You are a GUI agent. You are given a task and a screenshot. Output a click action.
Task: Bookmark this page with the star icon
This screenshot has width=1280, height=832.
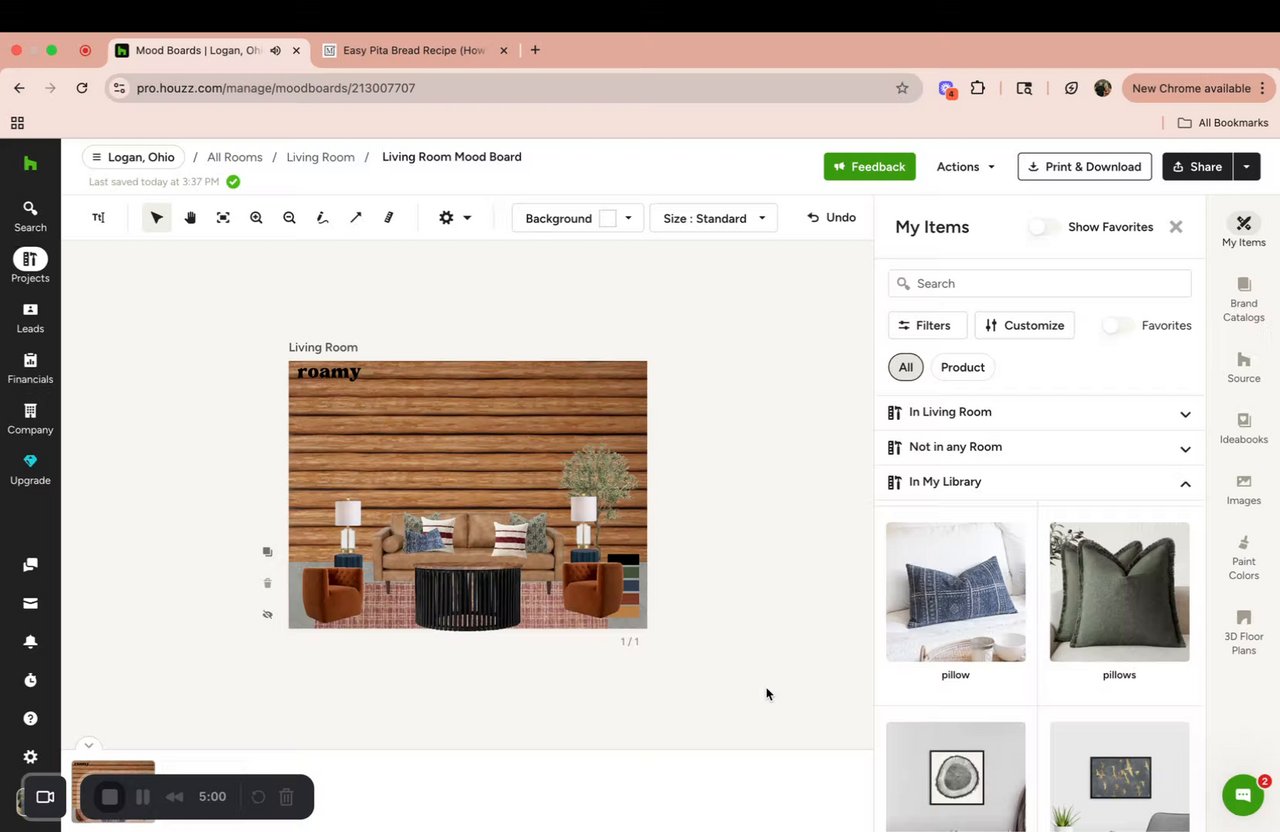[902, 88]
